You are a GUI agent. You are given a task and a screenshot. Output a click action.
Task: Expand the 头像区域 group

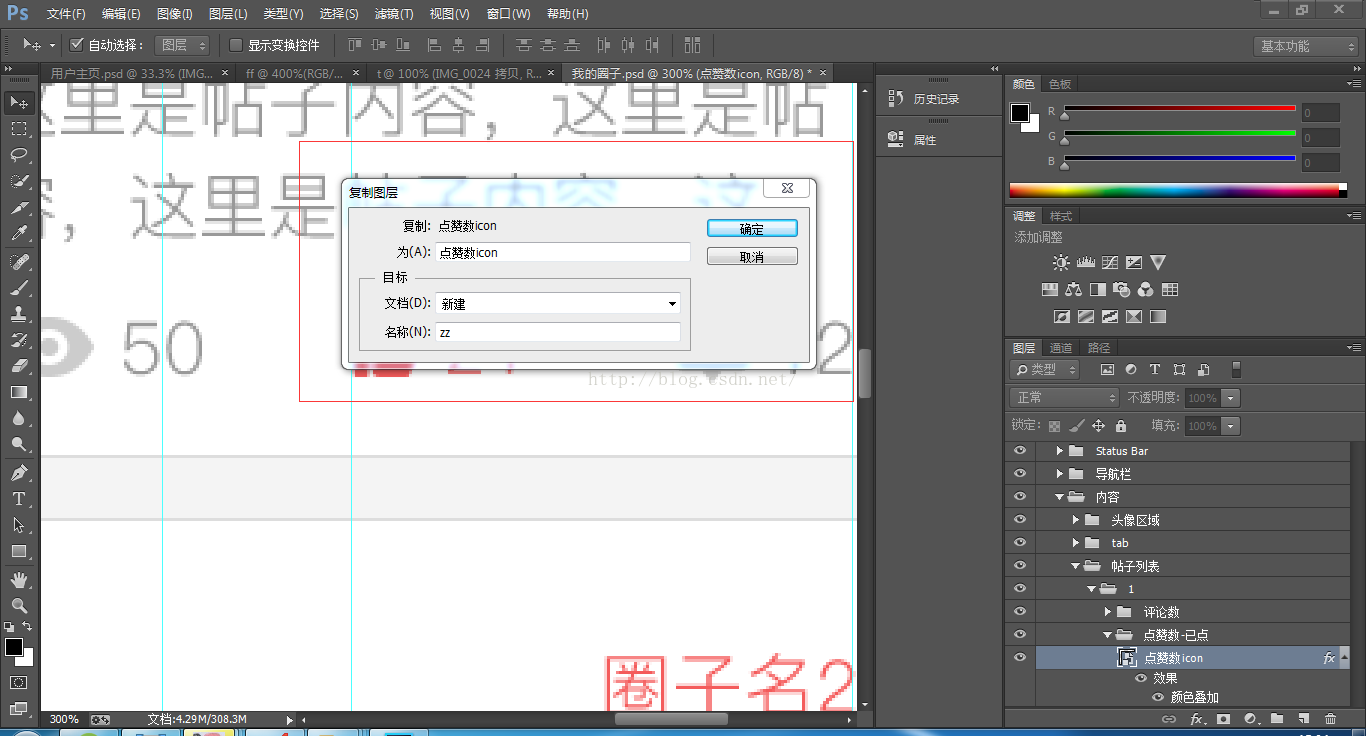click(1075, 520)
